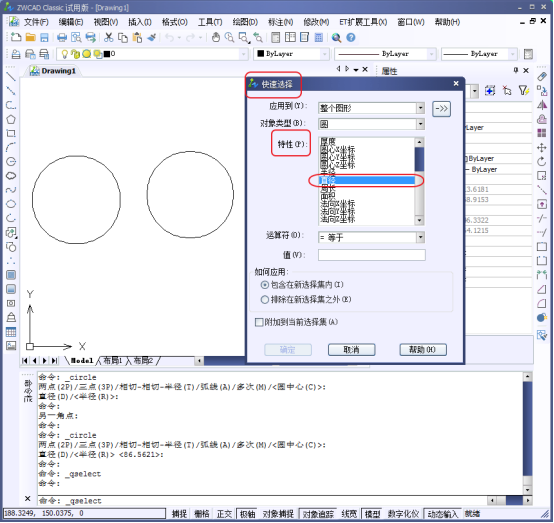This screenshot has width=554, height=523.
Task: Click the 取消 button
Action: pos(352,350)
